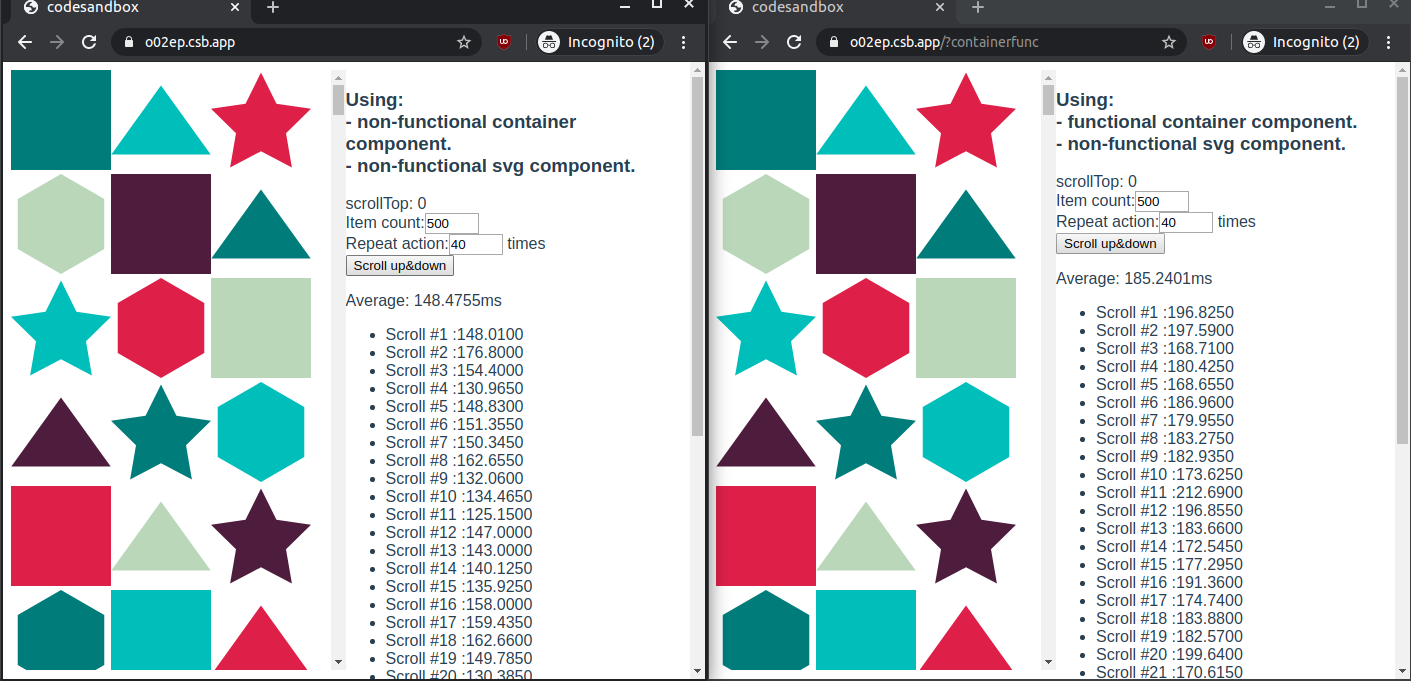Open Chrome's three-dot menu in right window
This screenshot has width=1411, height=681.
click(x=1390, y=42)
